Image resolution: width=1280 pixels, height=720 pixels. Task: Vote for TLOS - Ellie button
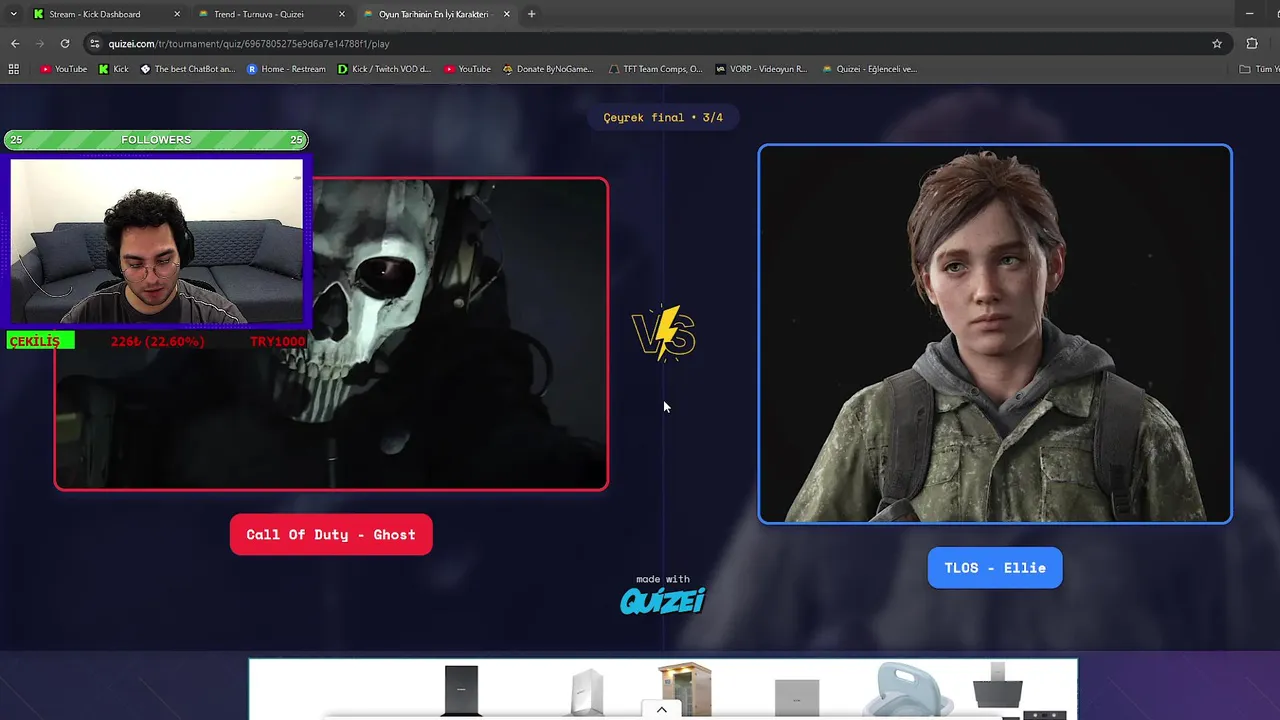[x=995, y=568]
